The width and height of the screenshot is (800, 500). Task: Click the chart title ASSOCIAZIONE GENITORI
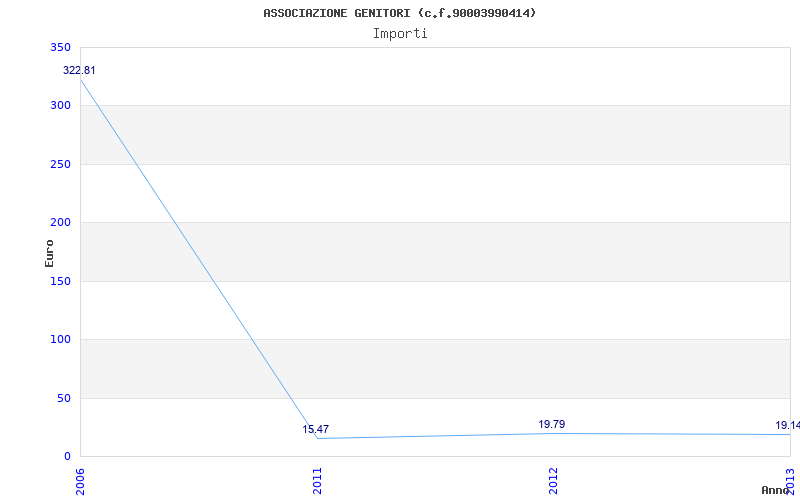click(x=399, y=13)
